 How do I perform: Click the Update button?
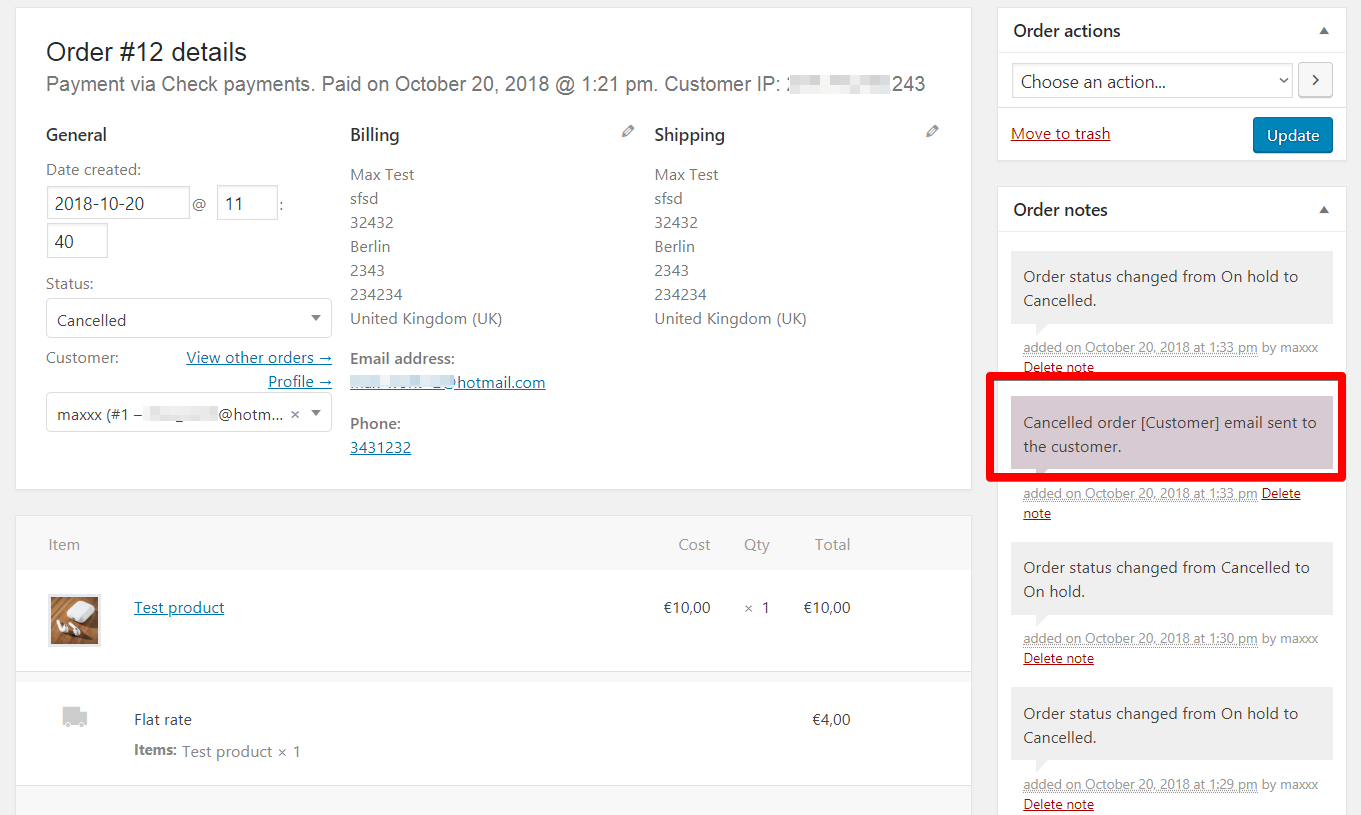tap(1293, 135)
